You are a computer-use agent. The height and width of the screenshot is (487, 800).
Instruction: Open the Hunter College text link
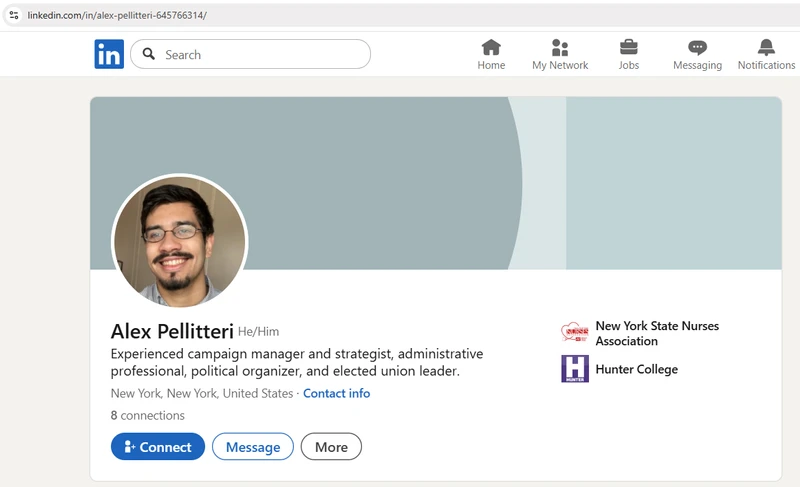click(x=636, y=369)
